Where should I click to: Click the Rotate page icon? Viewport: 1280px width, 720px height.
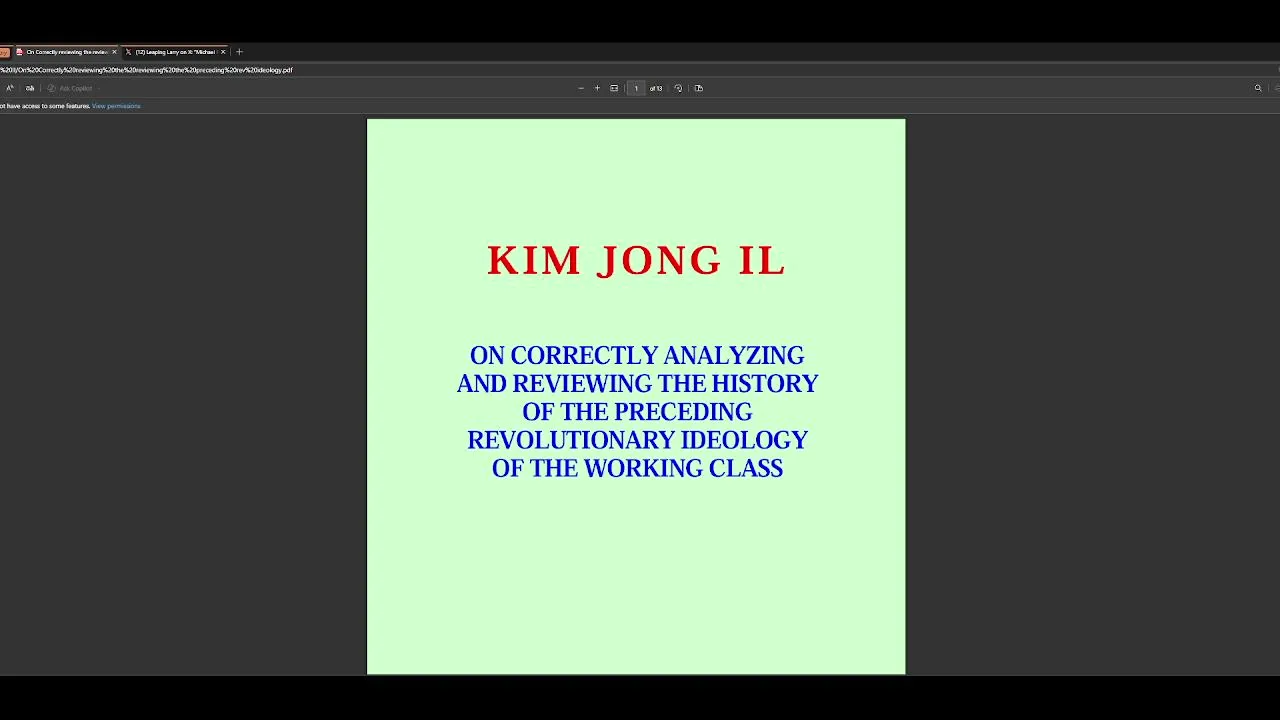678,88
